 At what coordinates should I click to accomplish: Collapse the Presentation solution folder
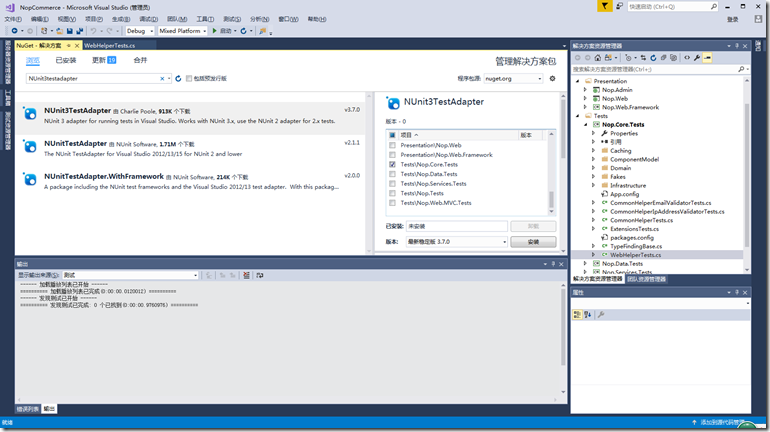pos(578,81)
